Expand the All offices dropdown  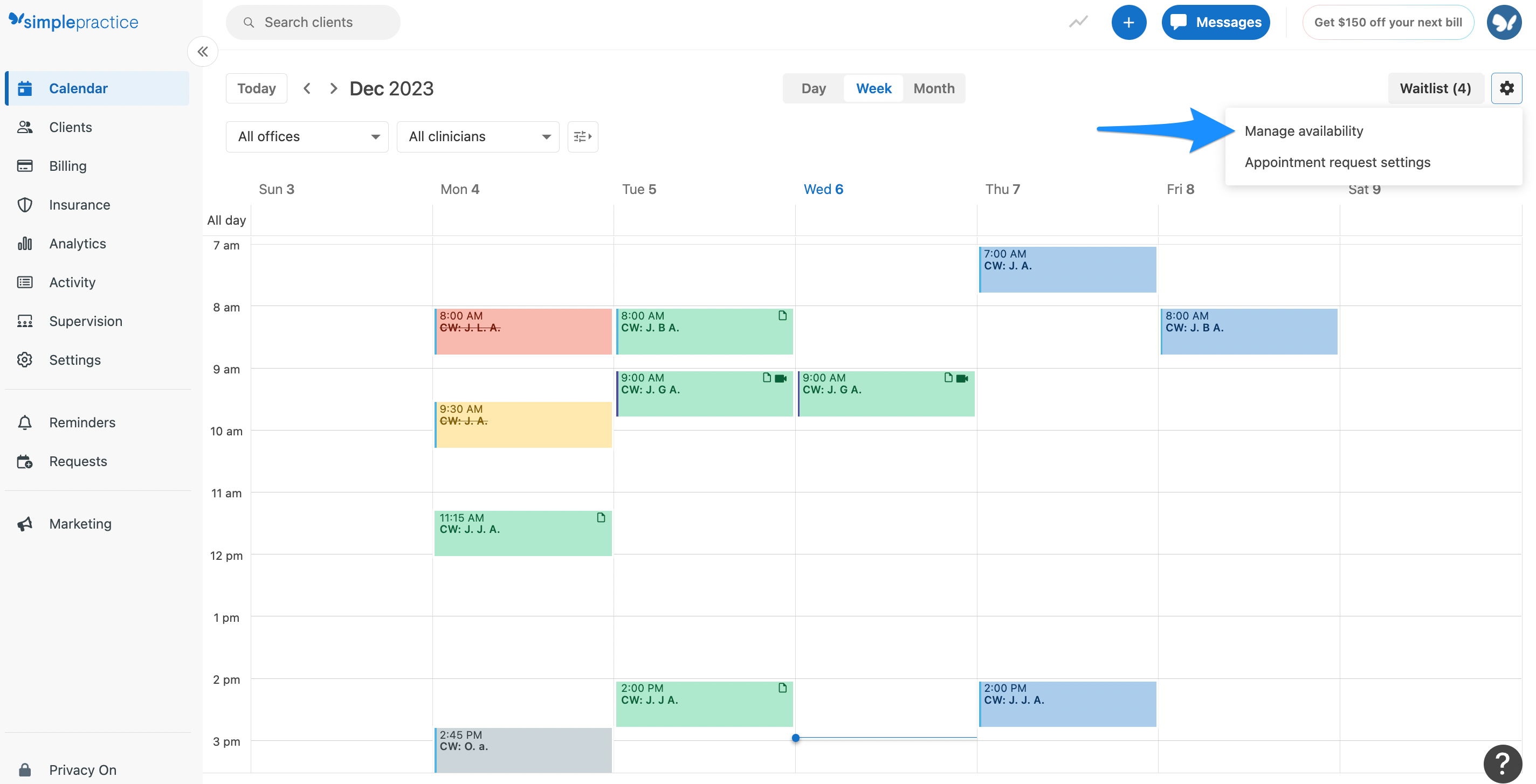click(x=306, y=136)
